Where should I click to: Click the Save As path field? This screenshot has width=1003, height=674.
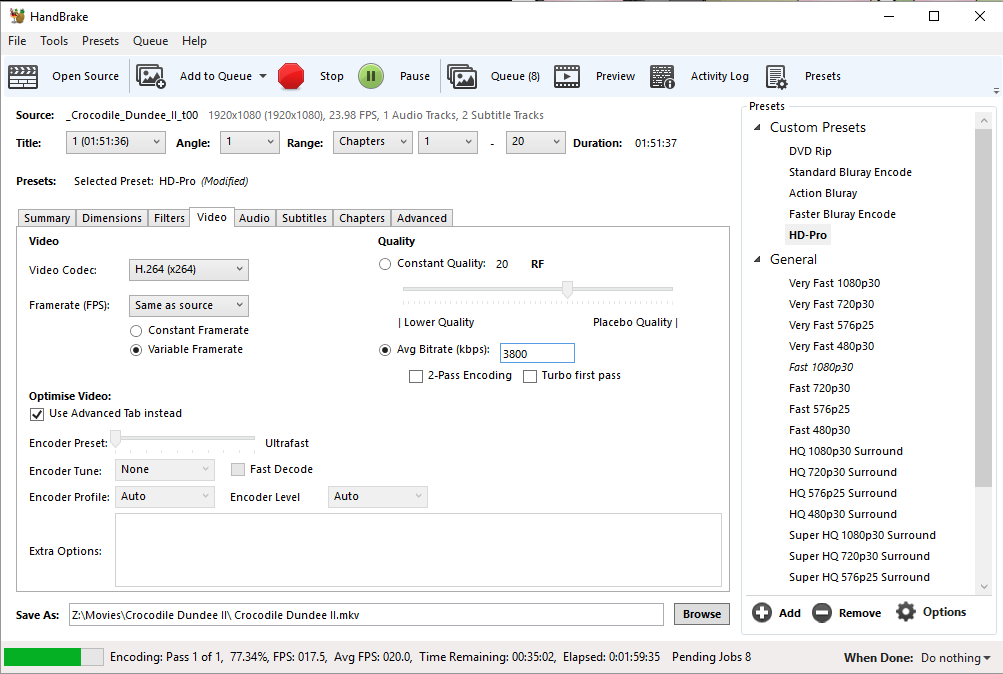pyautogui.click(x=366, y=615)
